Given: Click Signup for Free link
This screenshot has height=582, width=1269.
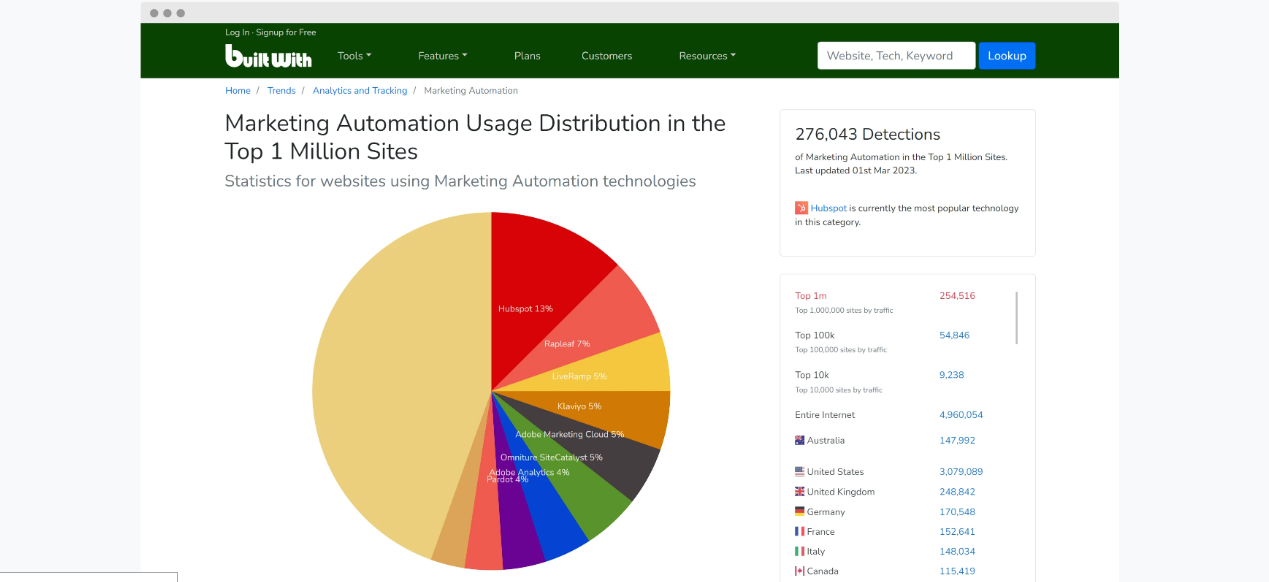Looking at the screenshot, I should pos(286,32).
